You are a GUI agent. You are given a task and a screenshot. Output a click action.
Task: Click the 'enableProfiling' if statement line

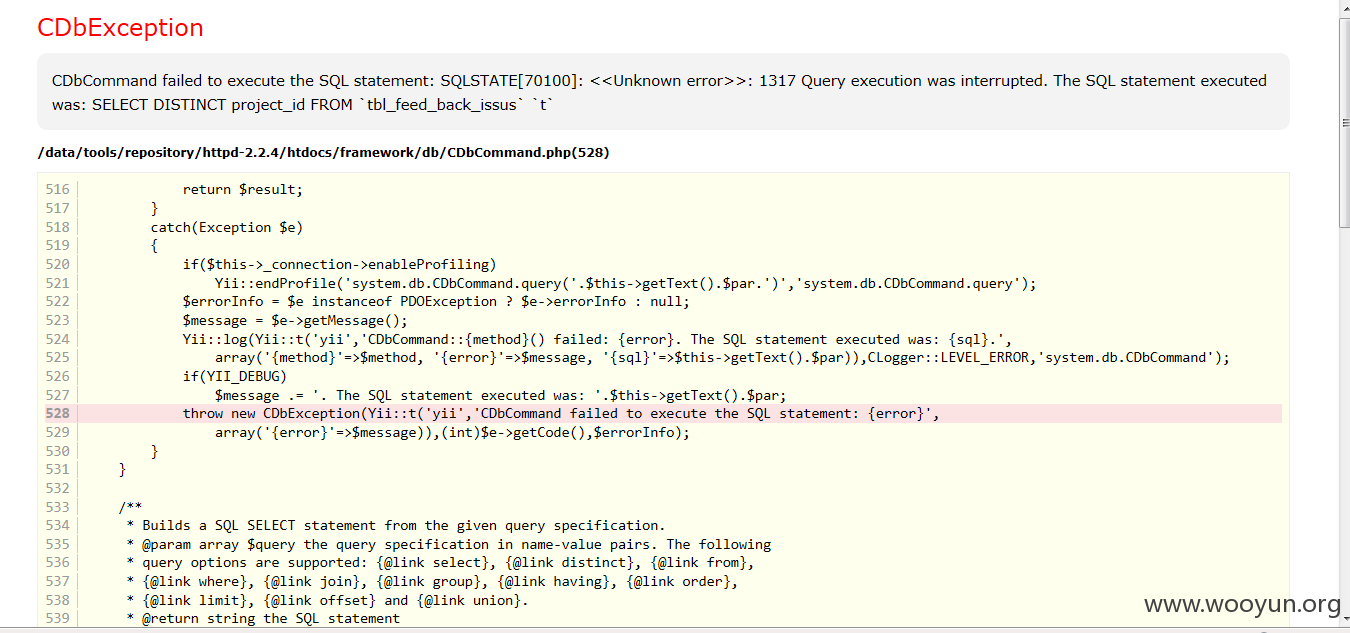click(x=339, y=264)
